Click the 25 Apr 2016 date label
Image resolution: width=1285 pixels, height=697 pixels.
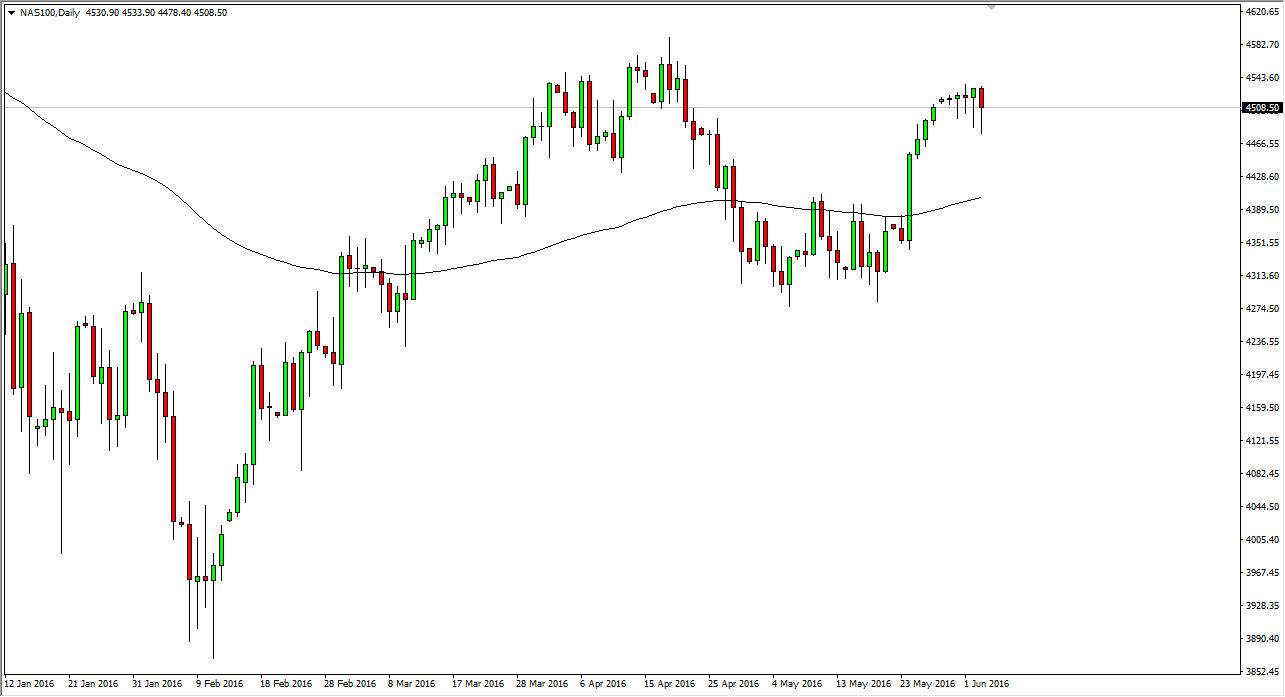click(732, 685)
